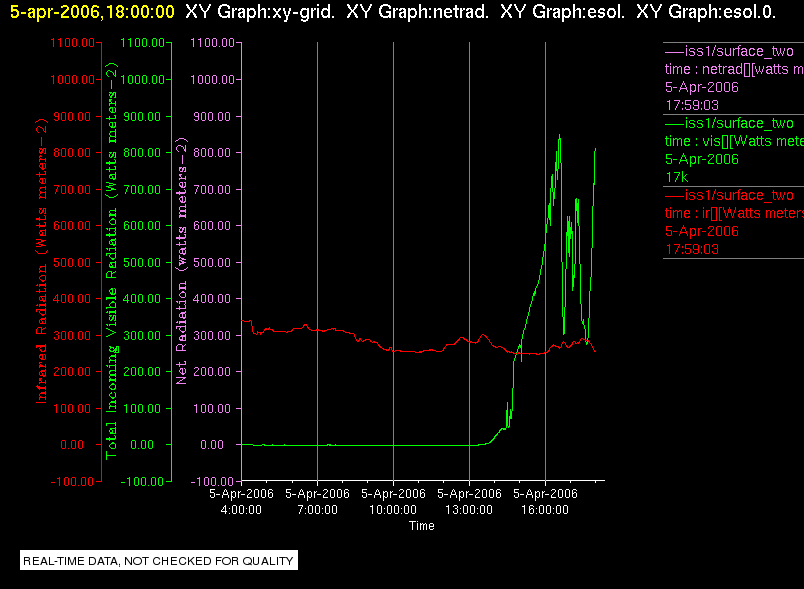Click the Infrared Radiation axis label
This screenshot has height=589, width=804.
pyautogui.click(x=42, y=261)
